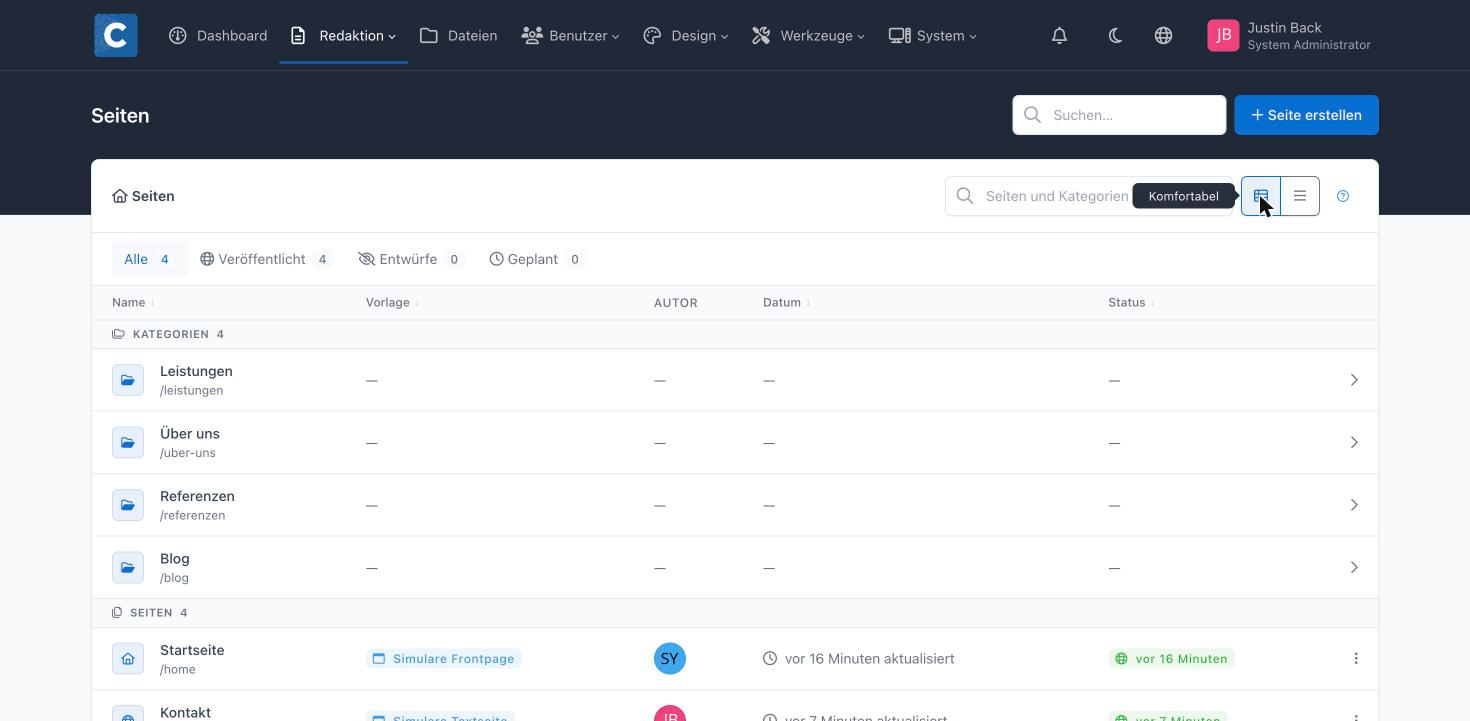The width and height of the screenshot is (1470, 721).
Task: Click the Über uns folder icon
Action: (x=128, y=442)
